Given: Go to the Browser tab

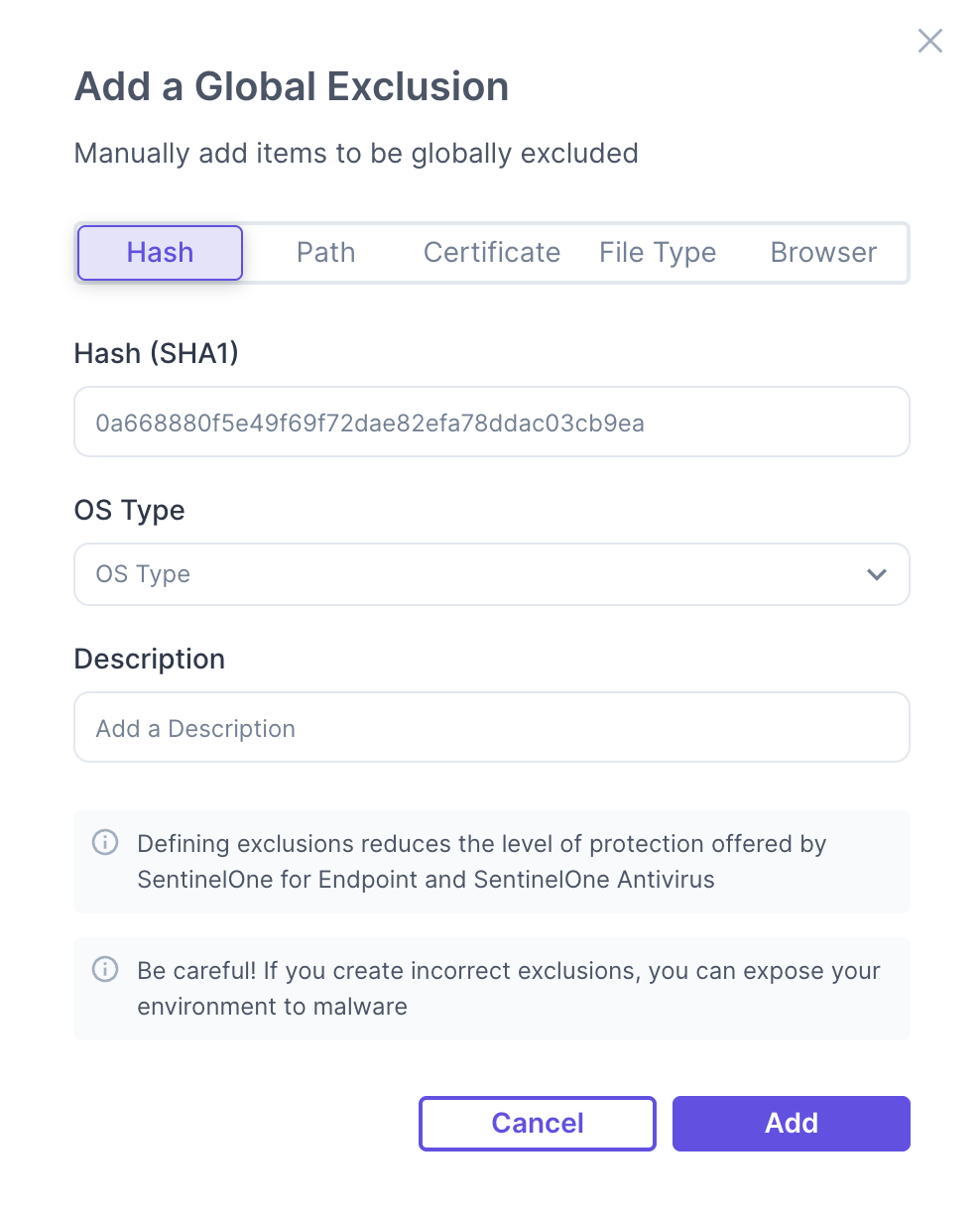Looking at the screenshot, I should [x=823, y=253].
